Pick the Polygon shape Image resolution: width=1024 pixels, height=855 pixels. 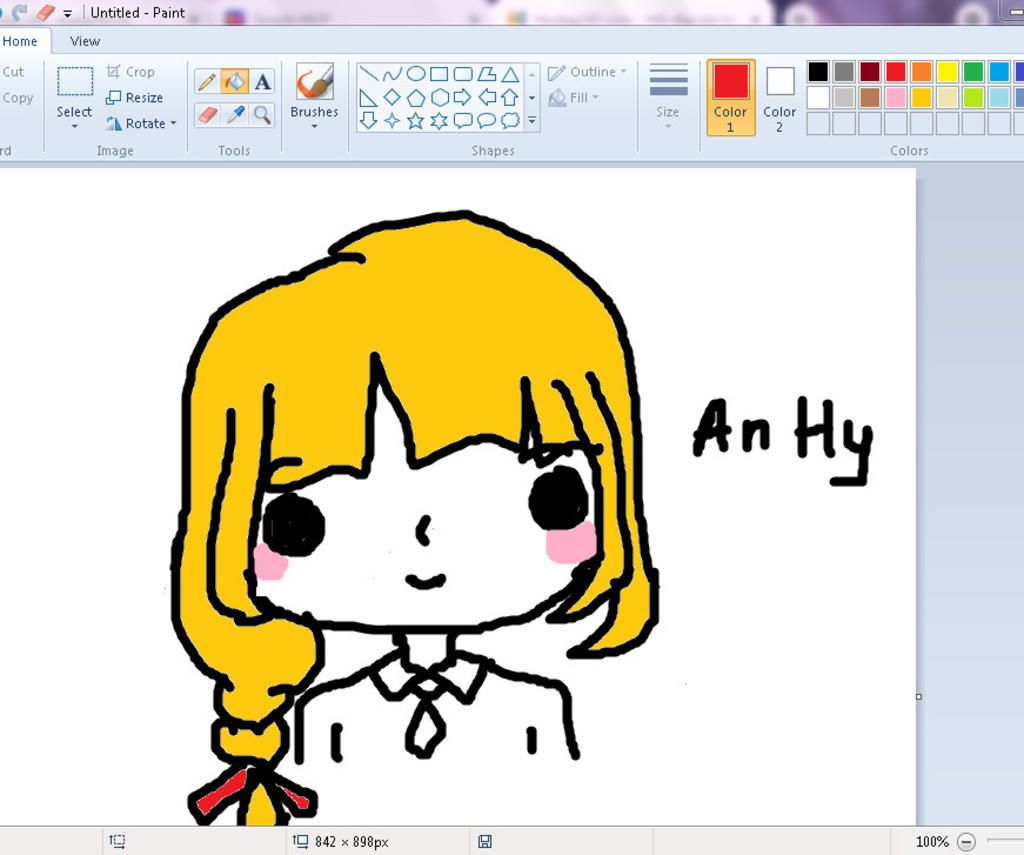[x=487, y=74]
